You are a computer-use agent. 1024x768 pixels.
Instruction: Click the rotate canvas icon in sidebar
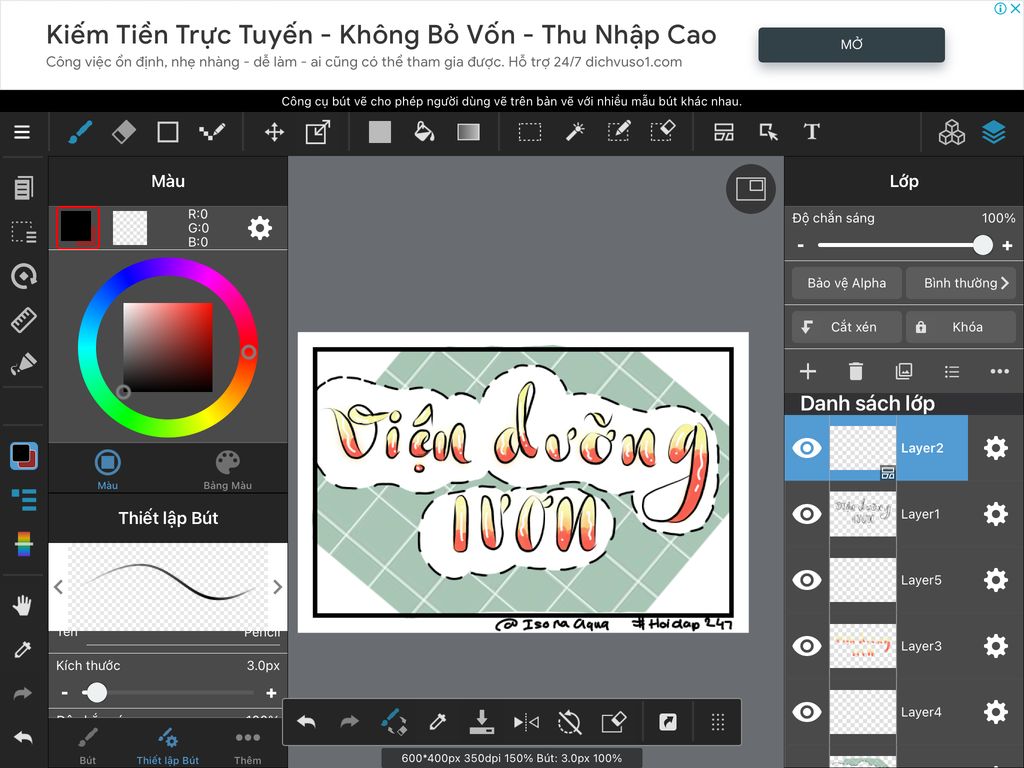pyautogui.click(x=24, y=276)
